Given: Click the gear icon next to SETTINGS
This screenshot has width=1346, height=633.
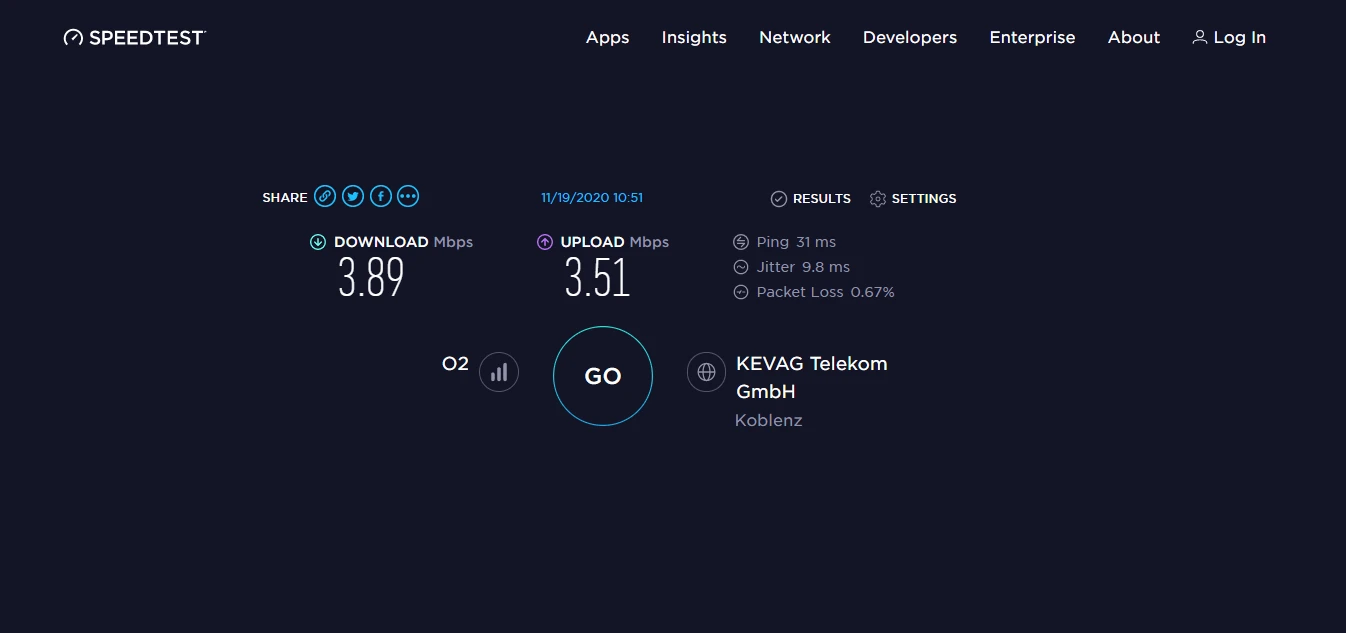Looking at the screenshot, I should click(878, 199).
